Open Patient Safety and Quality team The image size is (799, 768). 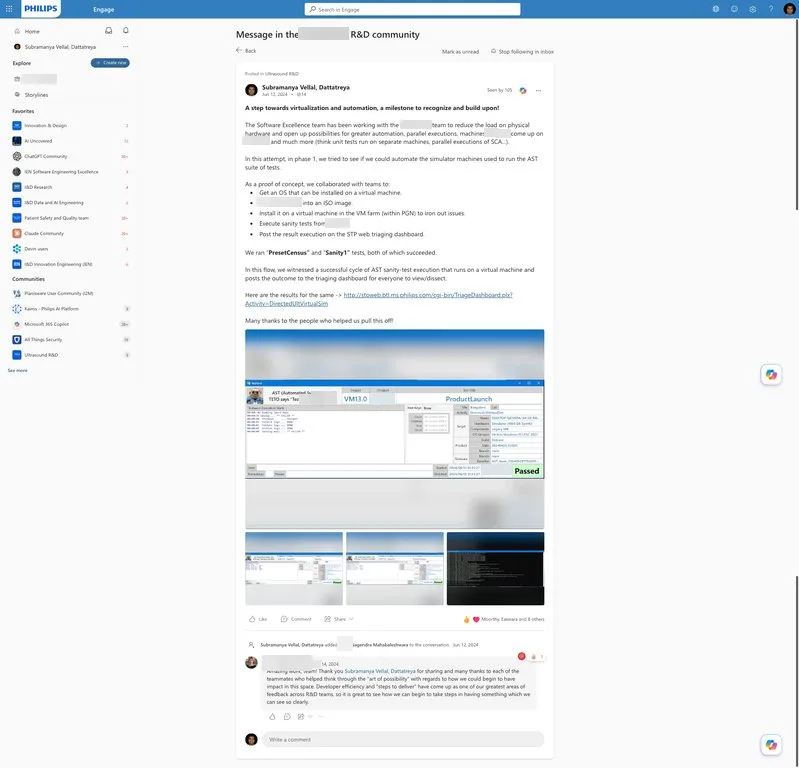(x=70, y=218)
